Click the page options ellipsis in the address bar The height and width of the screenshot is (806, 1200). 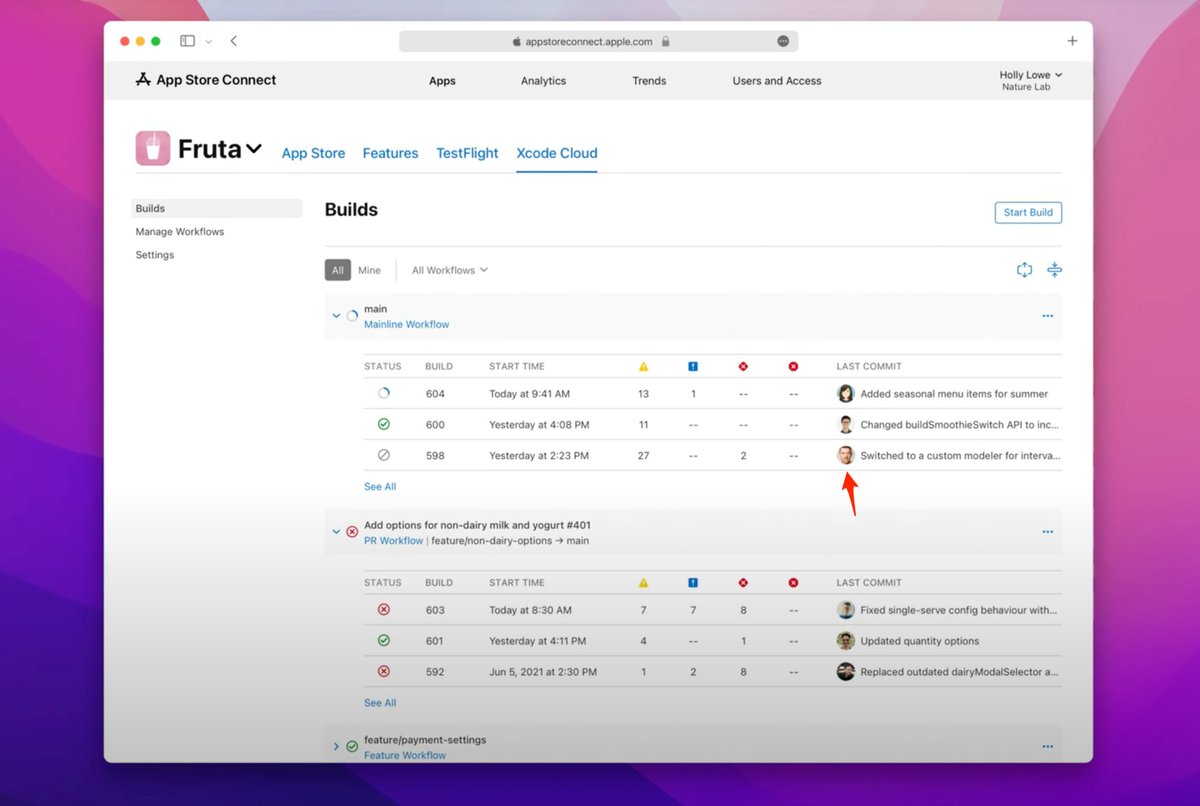(783, 41)
